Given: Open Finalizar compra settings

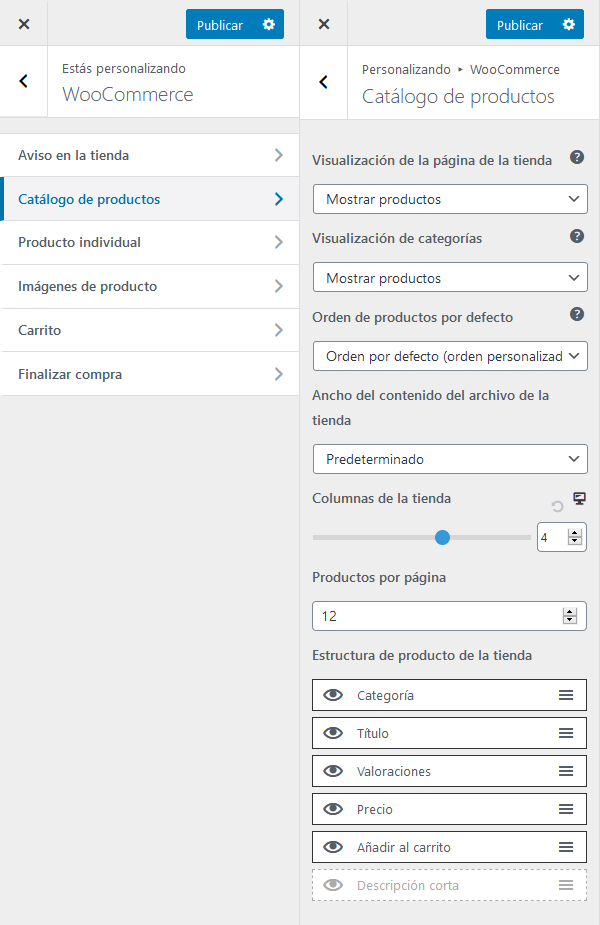Looking at the screenshot, I should coord(150,375).
